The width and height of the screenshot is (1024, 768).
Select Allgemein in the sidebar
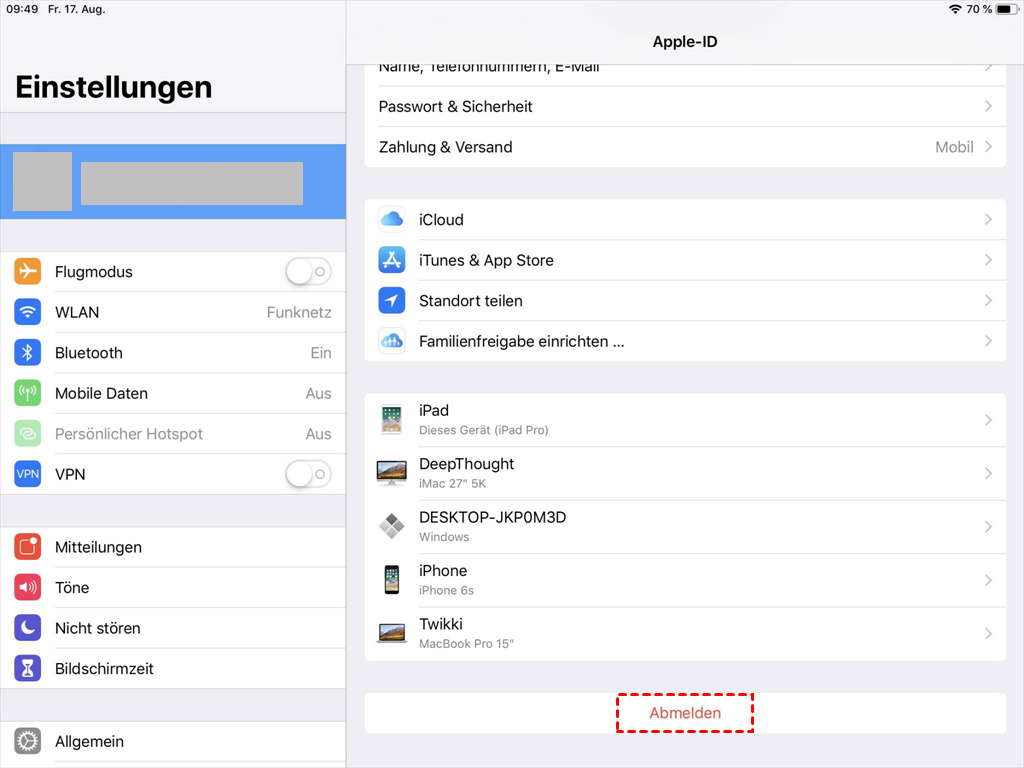(172, 742)
